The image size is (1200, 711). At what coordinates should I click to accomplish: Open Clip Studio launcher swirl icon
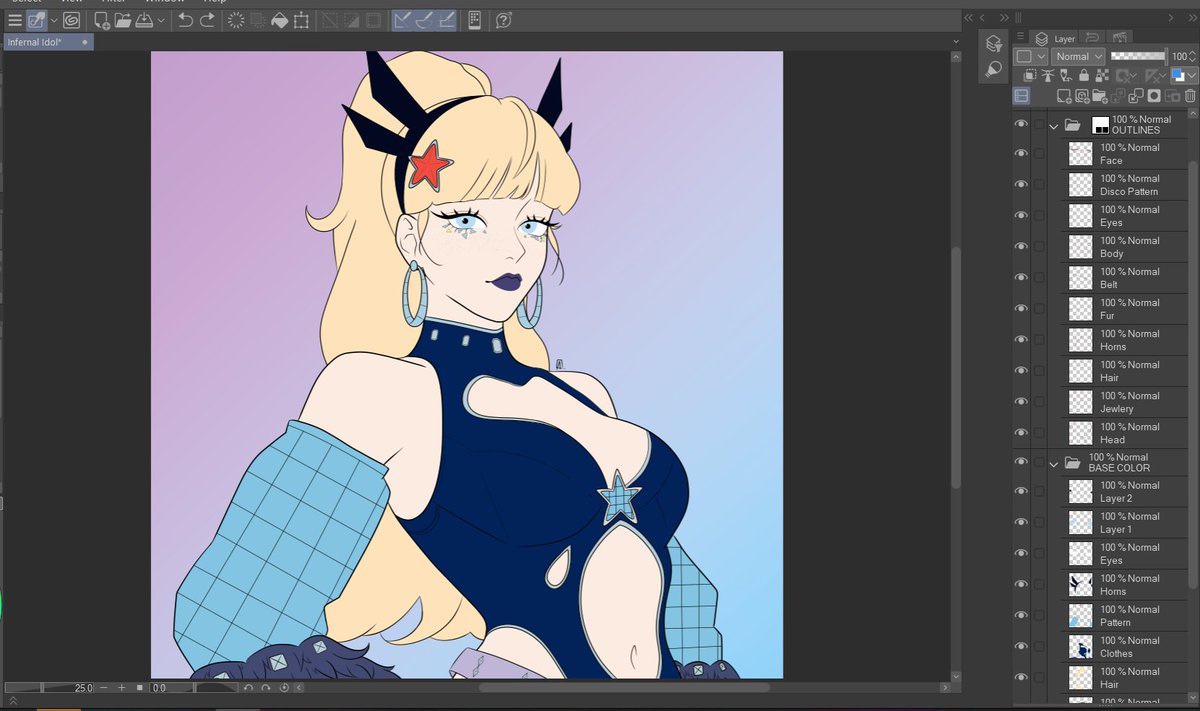pos(72,20)
